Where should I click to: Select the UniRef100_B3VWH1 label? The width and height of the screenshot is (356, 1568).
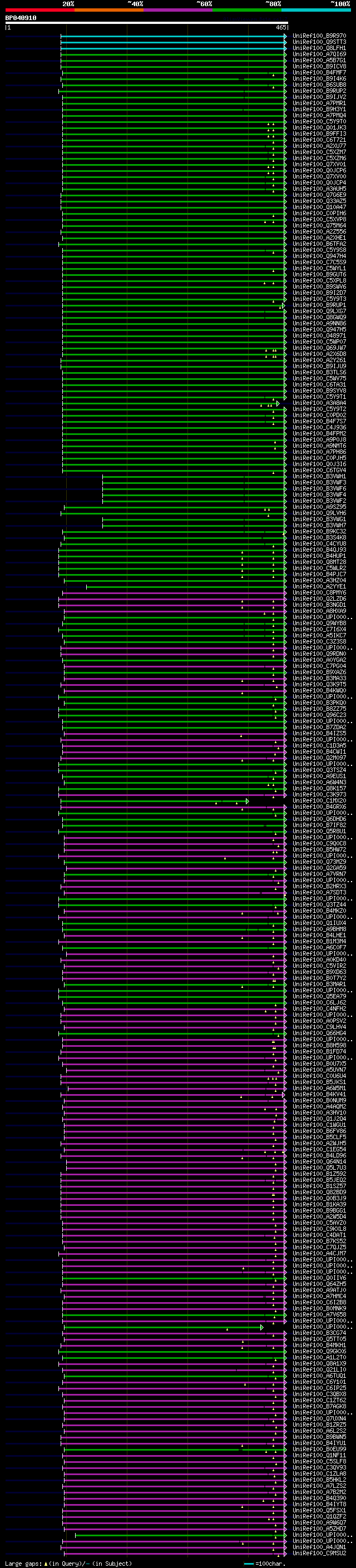coord(319,477)
